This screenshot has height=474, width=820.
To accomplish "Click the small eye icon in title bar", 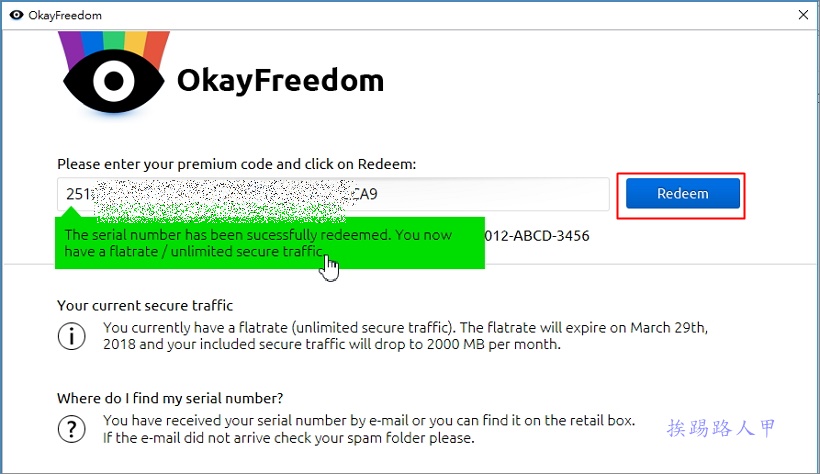I will (16, 15).
